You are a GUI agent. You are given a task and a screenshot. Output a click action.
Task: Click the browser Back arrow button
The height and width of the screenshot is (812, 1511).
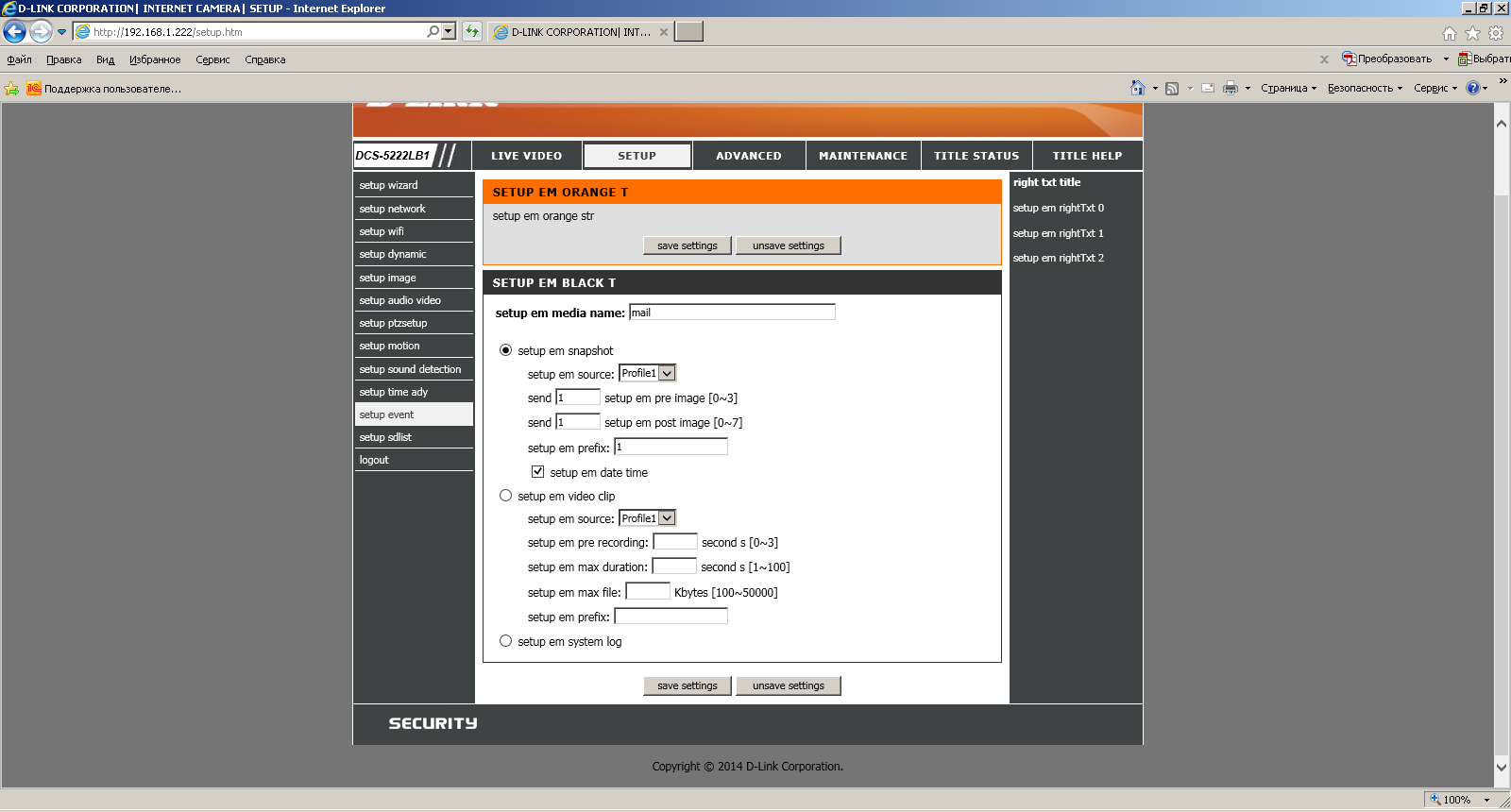click(15, 32)
